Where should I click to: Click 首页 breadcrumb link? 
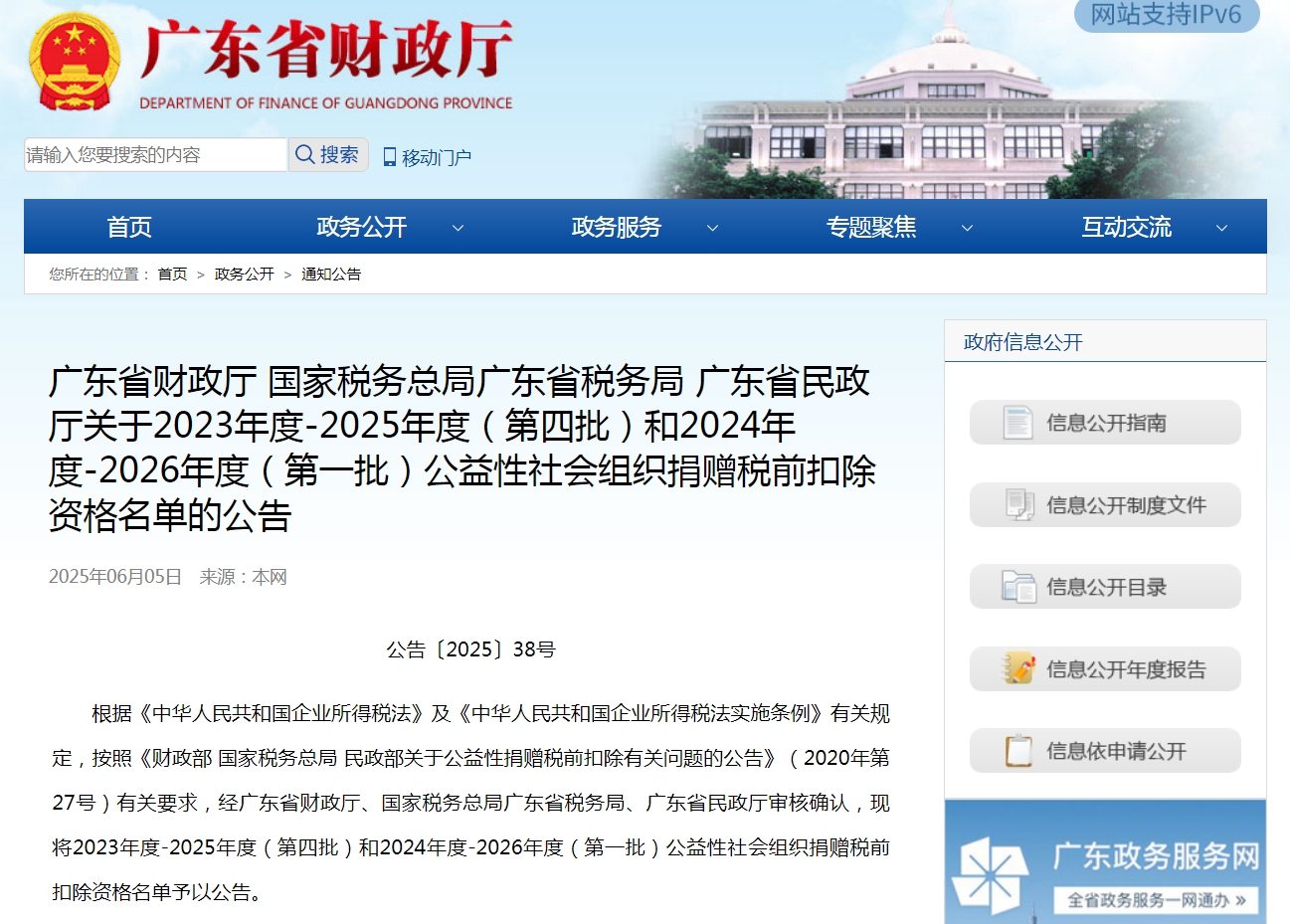point(172,275)
